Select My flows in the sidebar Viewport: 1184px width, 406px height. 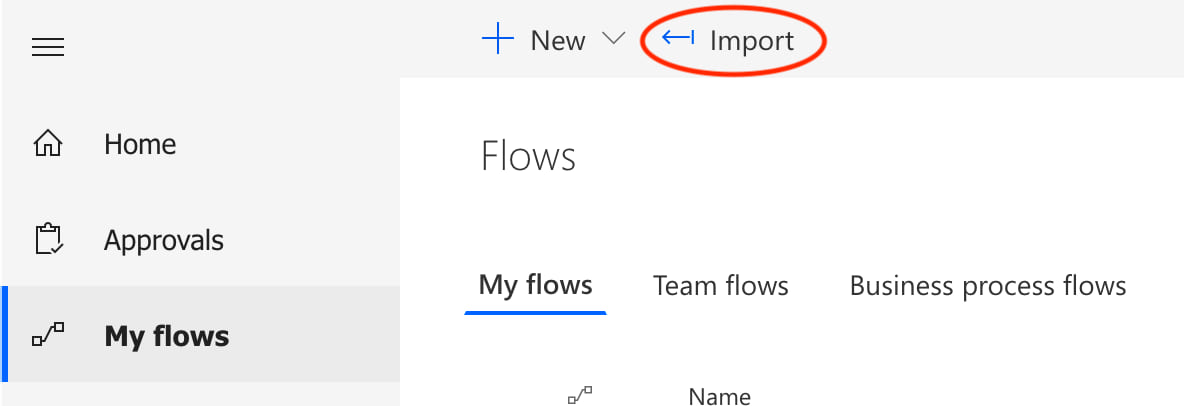(x=166, y=337)
